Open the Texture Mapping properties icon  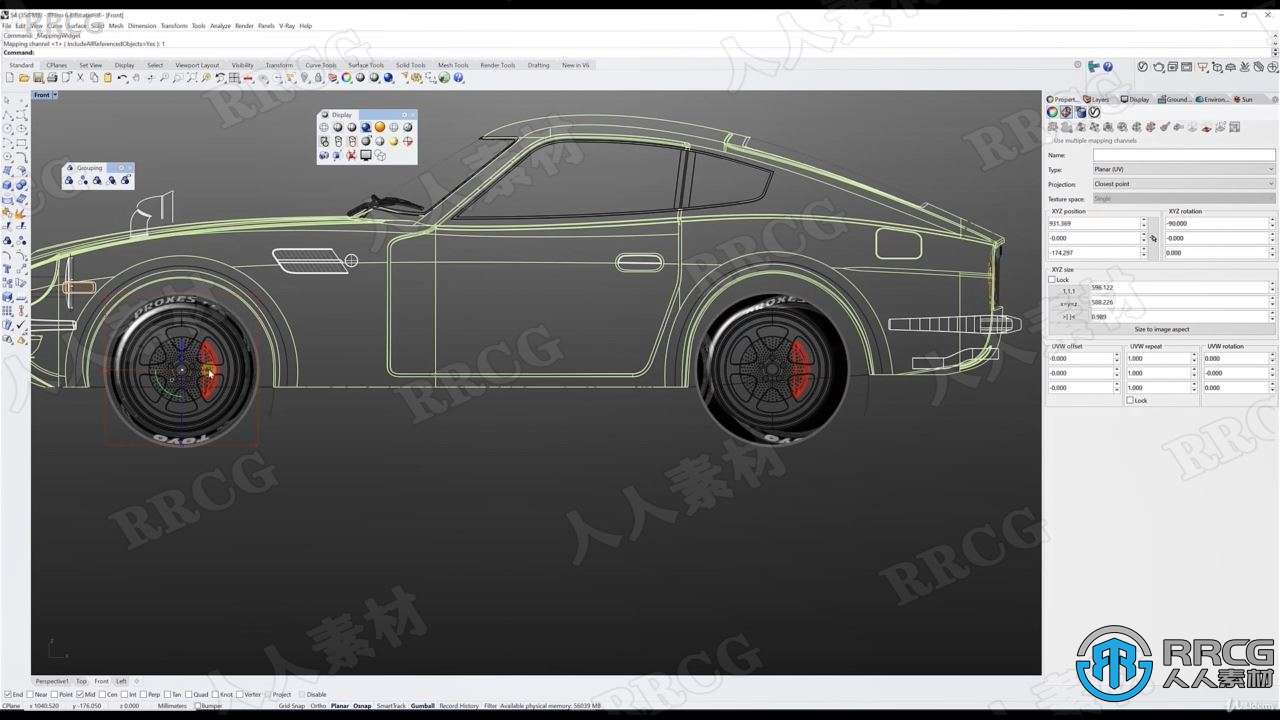(1066, 112)
